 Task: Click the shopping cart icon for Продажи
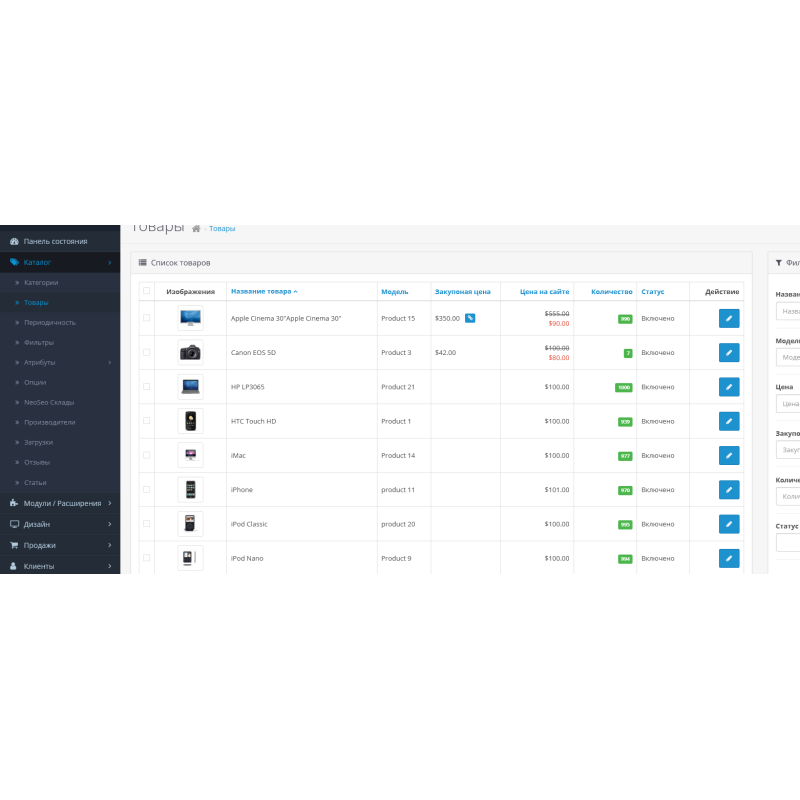click(14, 545)
